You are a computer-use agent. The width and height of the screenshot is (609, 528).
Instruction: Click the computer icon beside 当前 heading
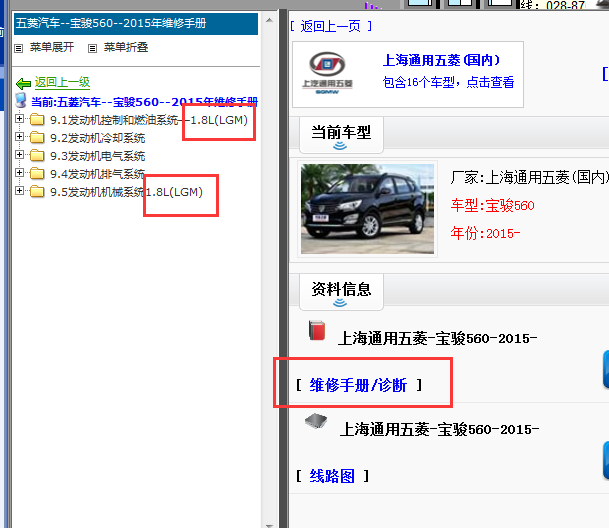(x=21, y=100)
